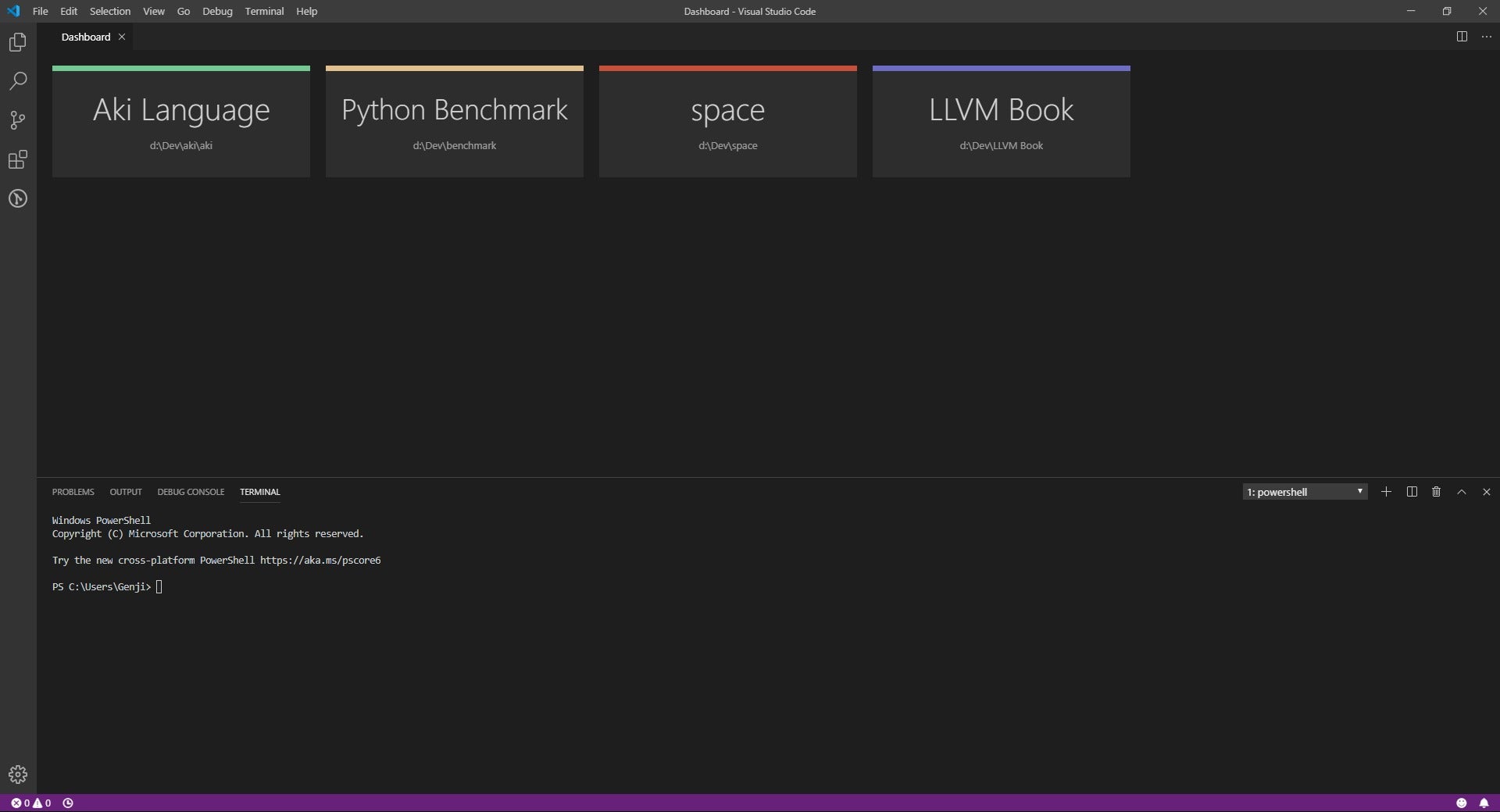Open the Explorer view in activity bar
The width and height of the screenshot is (1500, 812).
coord(17,42)
